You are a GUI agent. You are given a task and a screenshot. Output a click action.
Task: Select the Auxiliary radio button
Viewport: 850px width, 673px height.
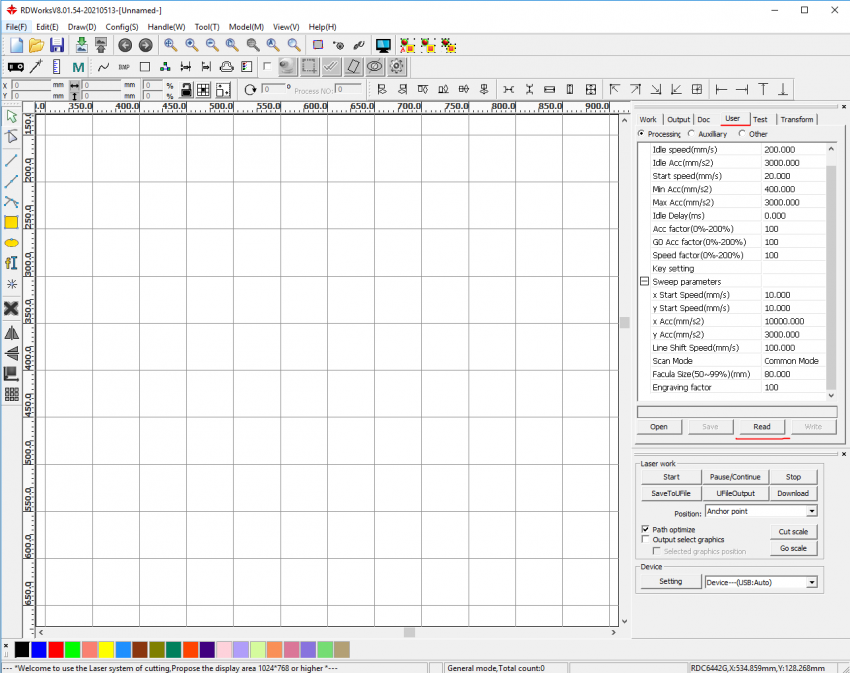point(692,134)
